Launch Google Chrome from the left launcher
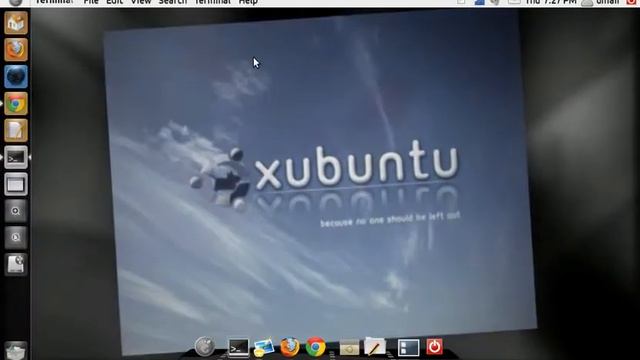 coord(16,104)
